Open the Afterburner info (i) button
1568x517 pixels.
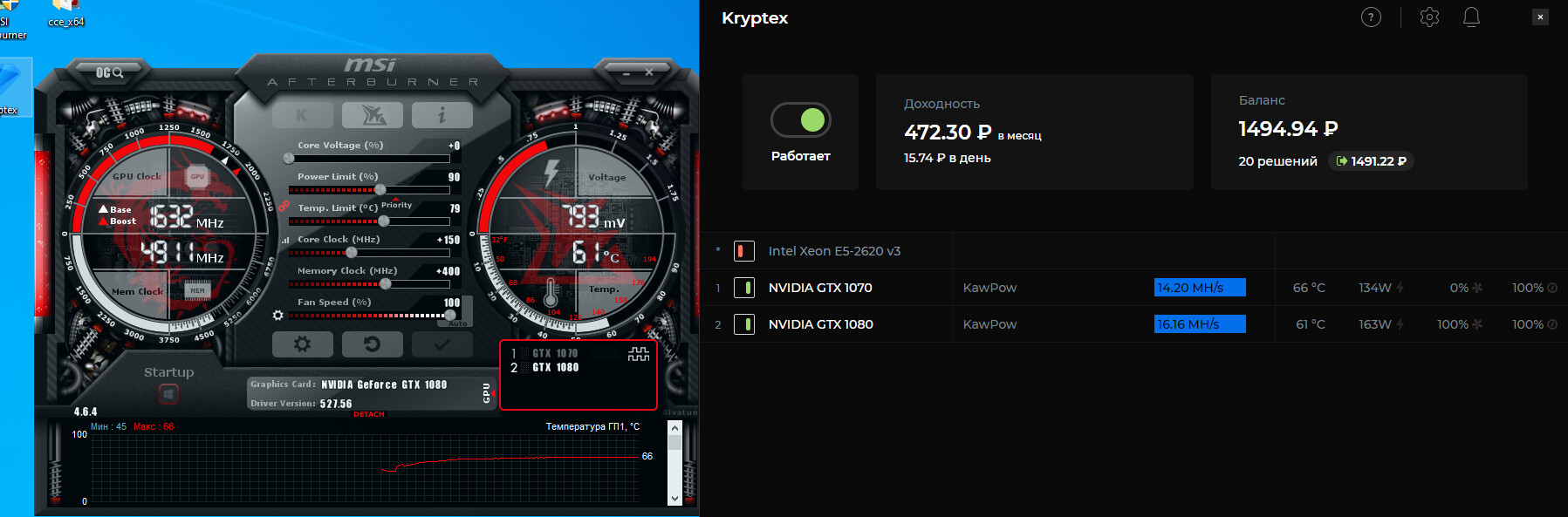pos(442,115)
